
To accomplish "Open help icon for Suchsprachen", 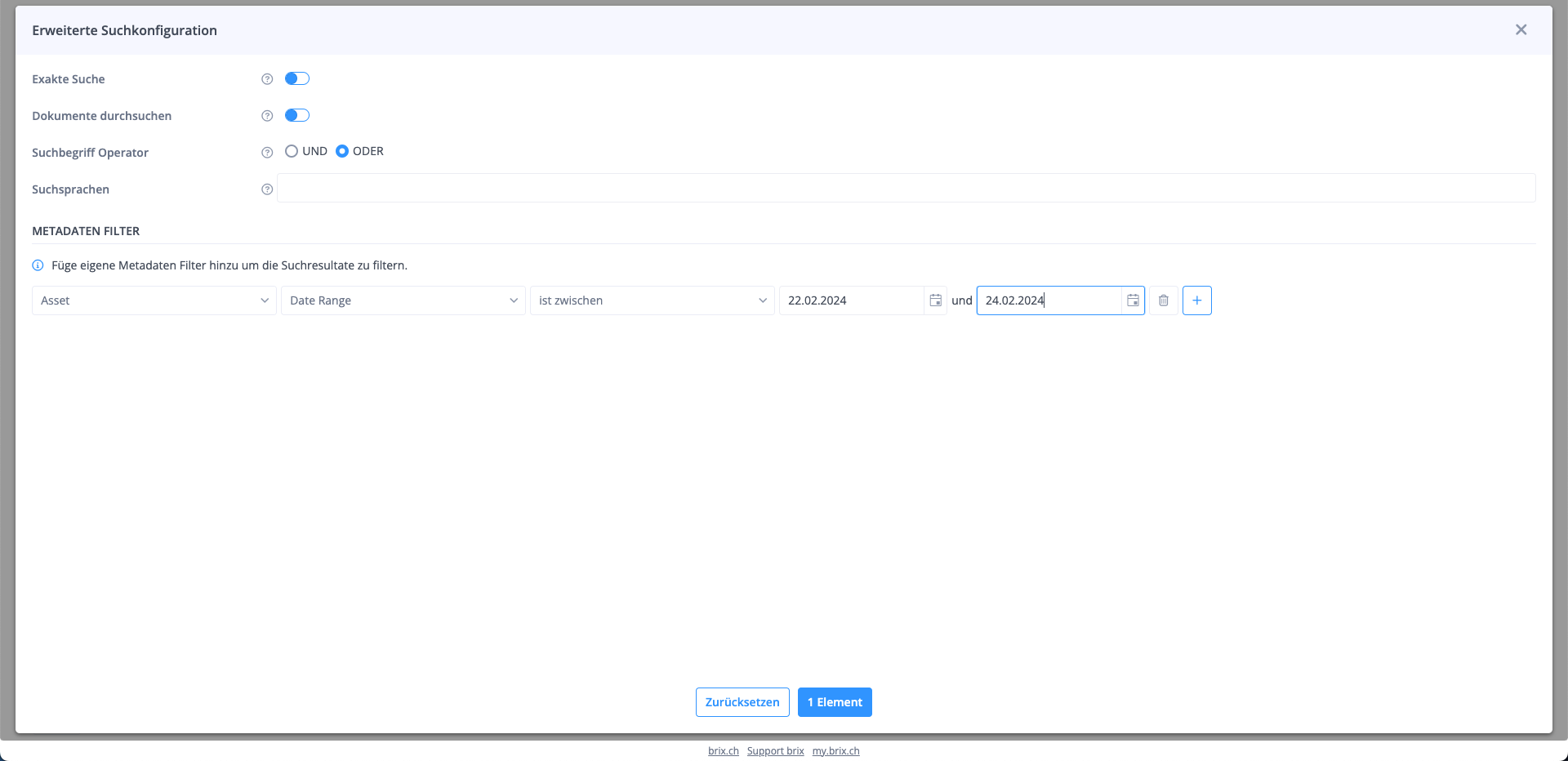I will 267,189.
